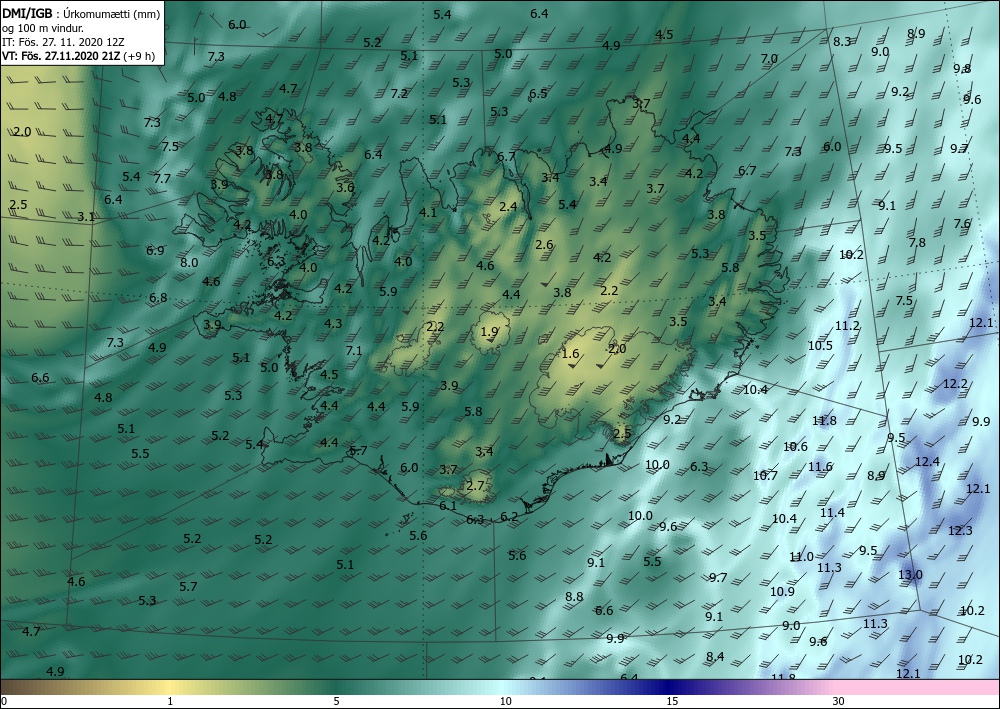Click the '3.1' value on the map
The image size is (1000, 709).
tap(86, 217)
